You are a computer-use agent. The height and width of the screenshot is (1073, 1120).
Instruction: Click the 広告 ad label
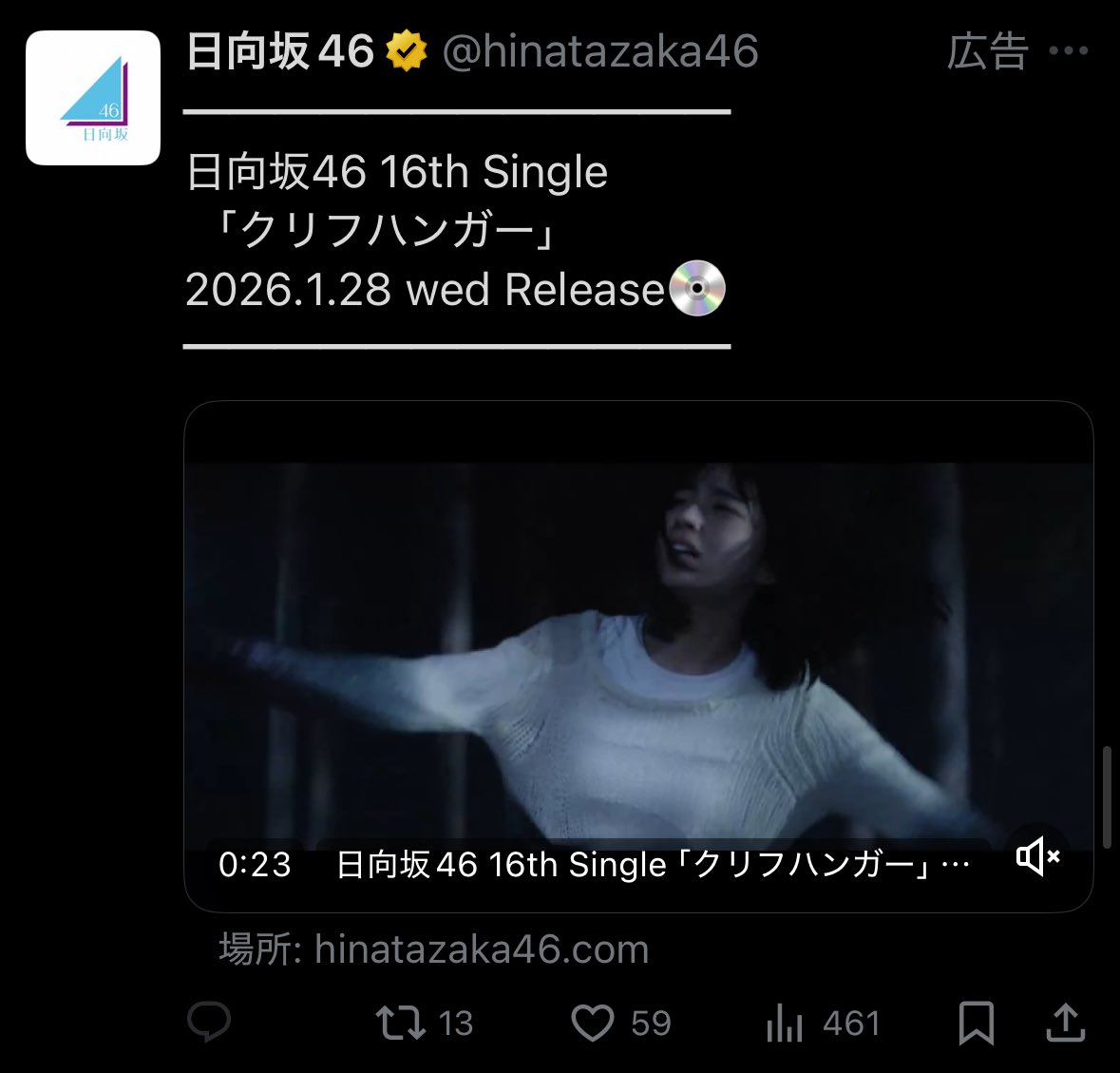click(x=988, y=51)
